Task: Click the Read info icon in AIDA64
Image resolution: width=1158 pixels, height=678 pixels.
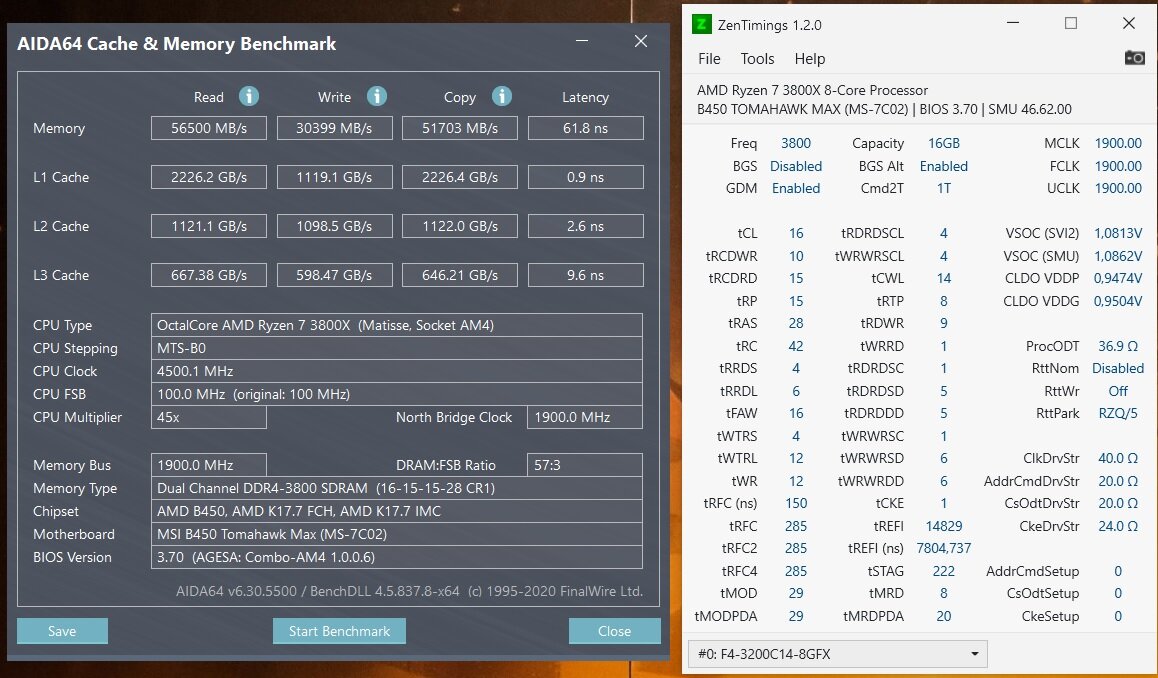Action: (249, 96)
